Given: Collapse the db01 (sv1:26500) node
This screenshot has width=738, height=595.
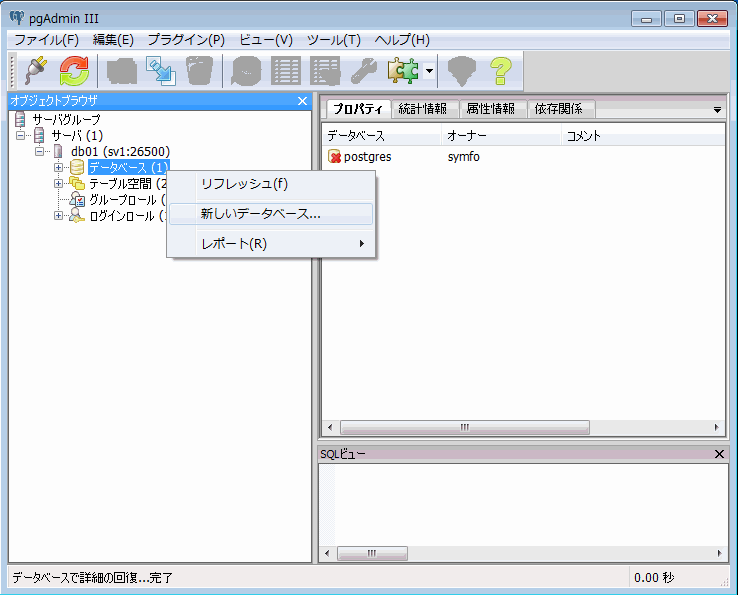Looking at the screenshot, I should (x=40, y=152).
